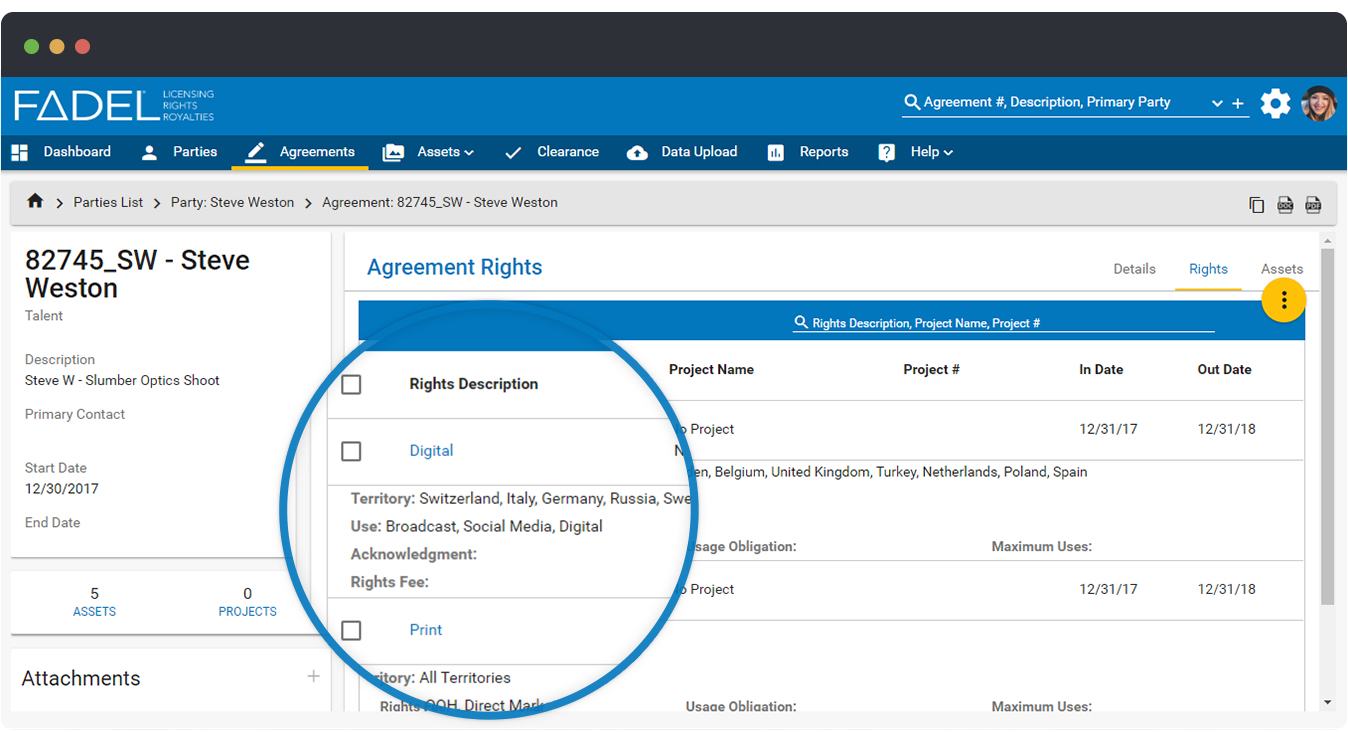The height and width of the screenshot is (732, 1348).
Task: Click the copy agreement icon
Action: point(1257,204)
